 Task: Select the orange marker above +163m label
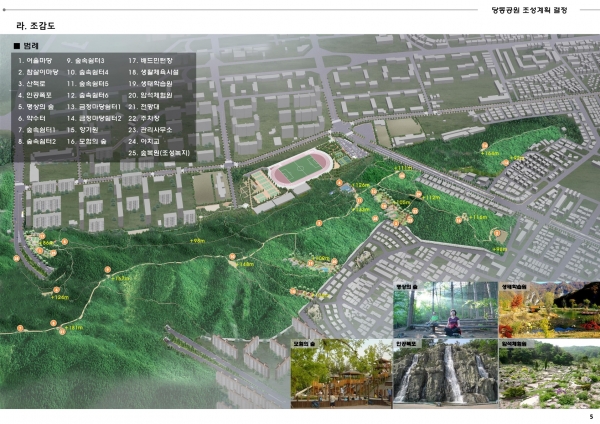(108, 270)
